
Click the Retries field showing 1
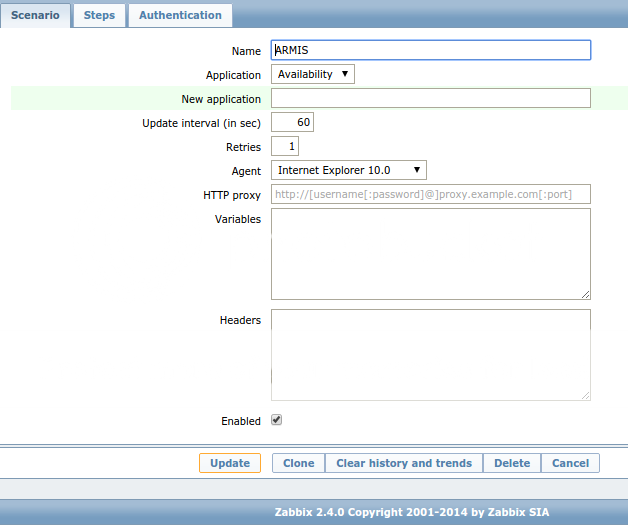(x=285, y=147)
